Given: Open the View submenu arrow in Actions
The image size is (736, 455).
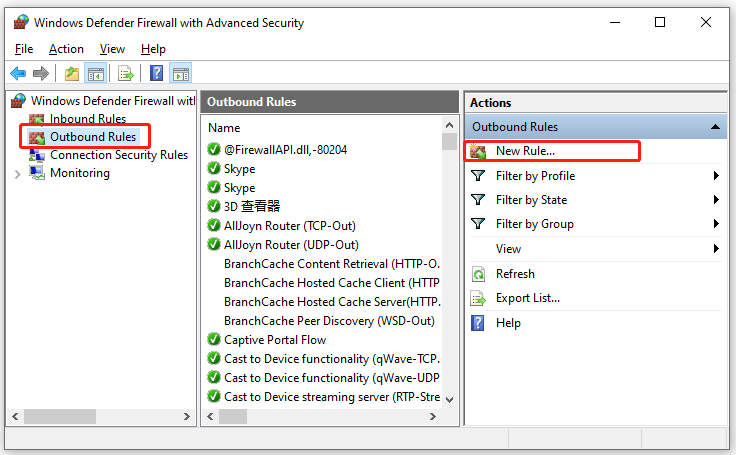Looking at the screenshot, I should click(x=716, y=248).
